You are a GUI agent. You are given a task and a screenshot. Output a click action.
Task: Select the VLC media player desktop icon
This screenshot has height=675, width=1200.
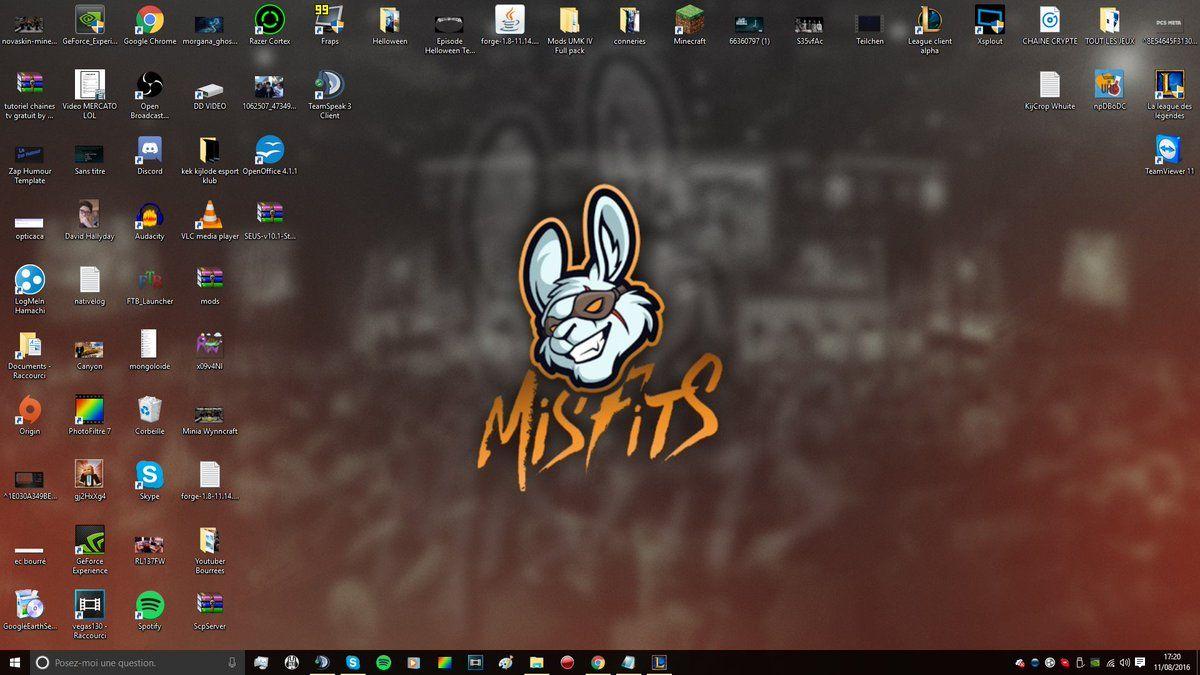tap(208, 215)
